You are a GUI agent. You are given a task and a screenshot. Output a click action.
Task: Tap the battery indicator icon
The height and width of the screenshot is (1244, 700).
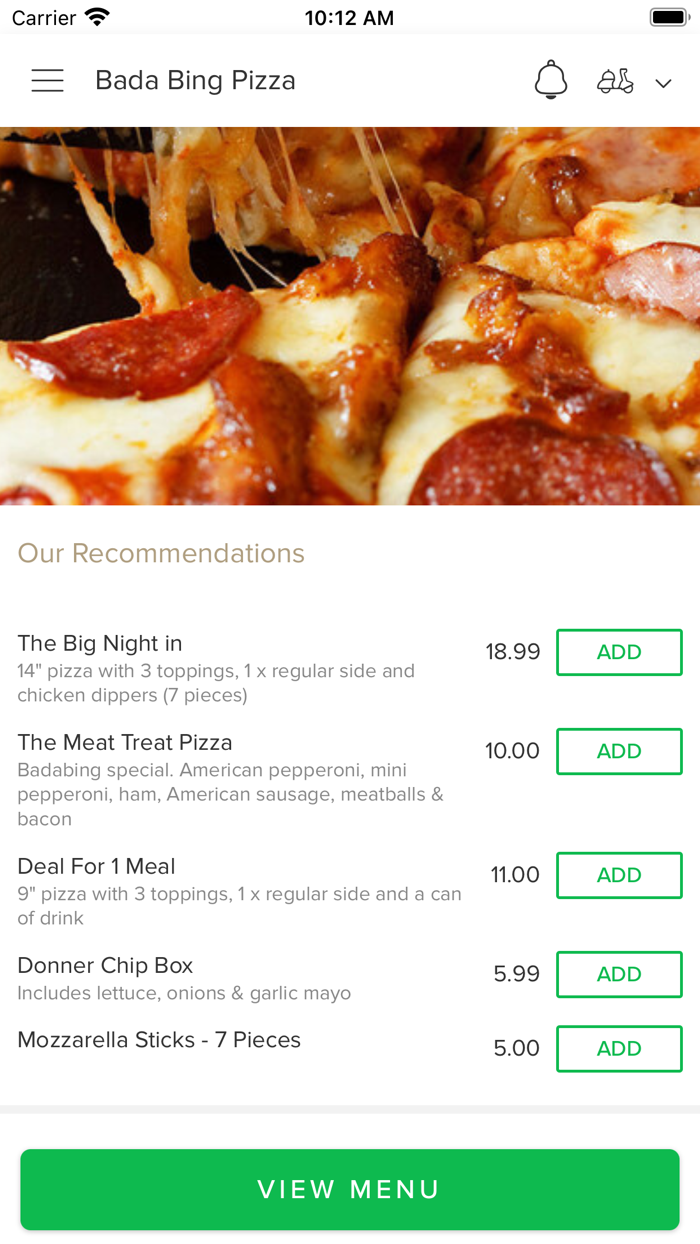click(668, 16)
